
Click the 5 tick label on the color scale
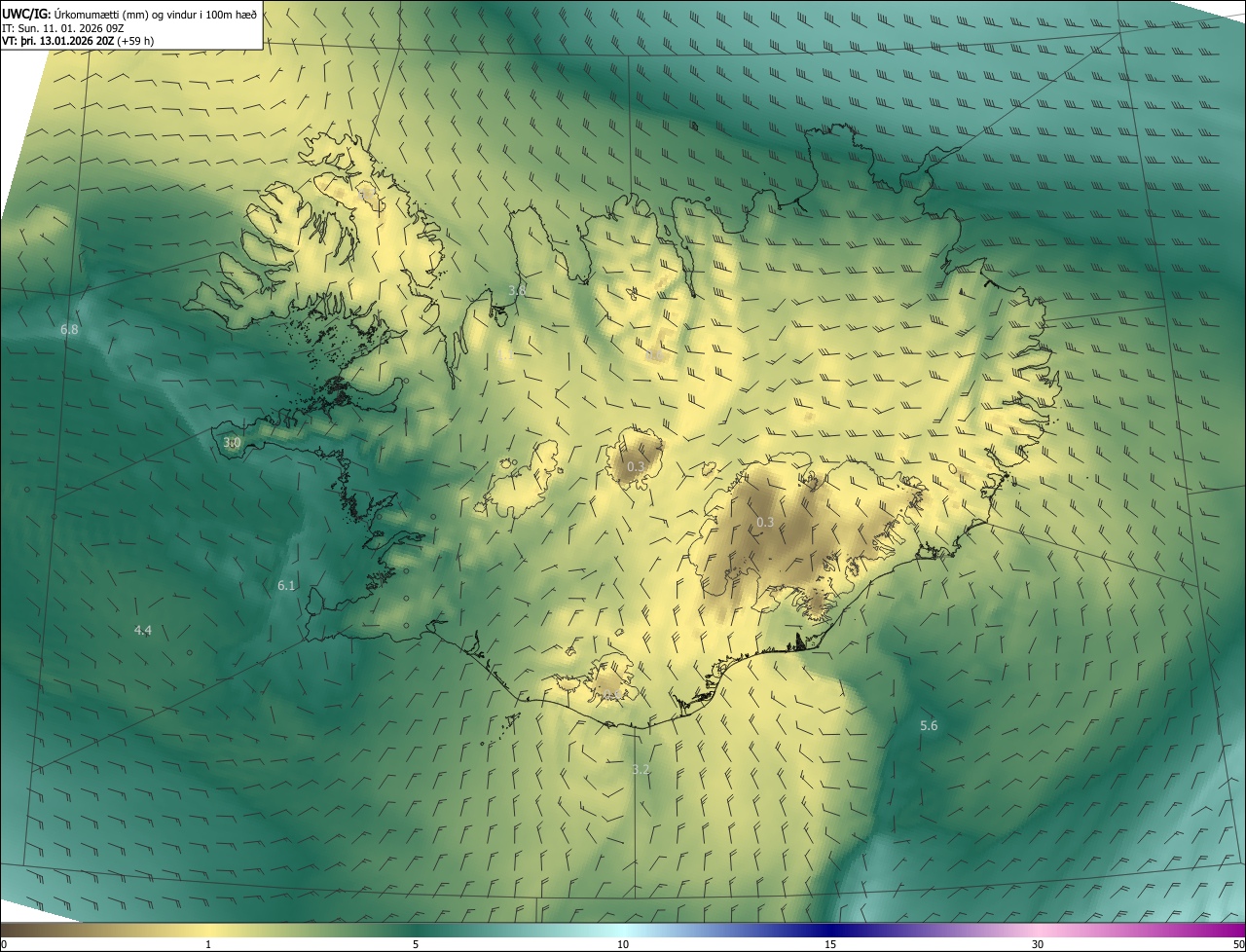coord(416,944)
